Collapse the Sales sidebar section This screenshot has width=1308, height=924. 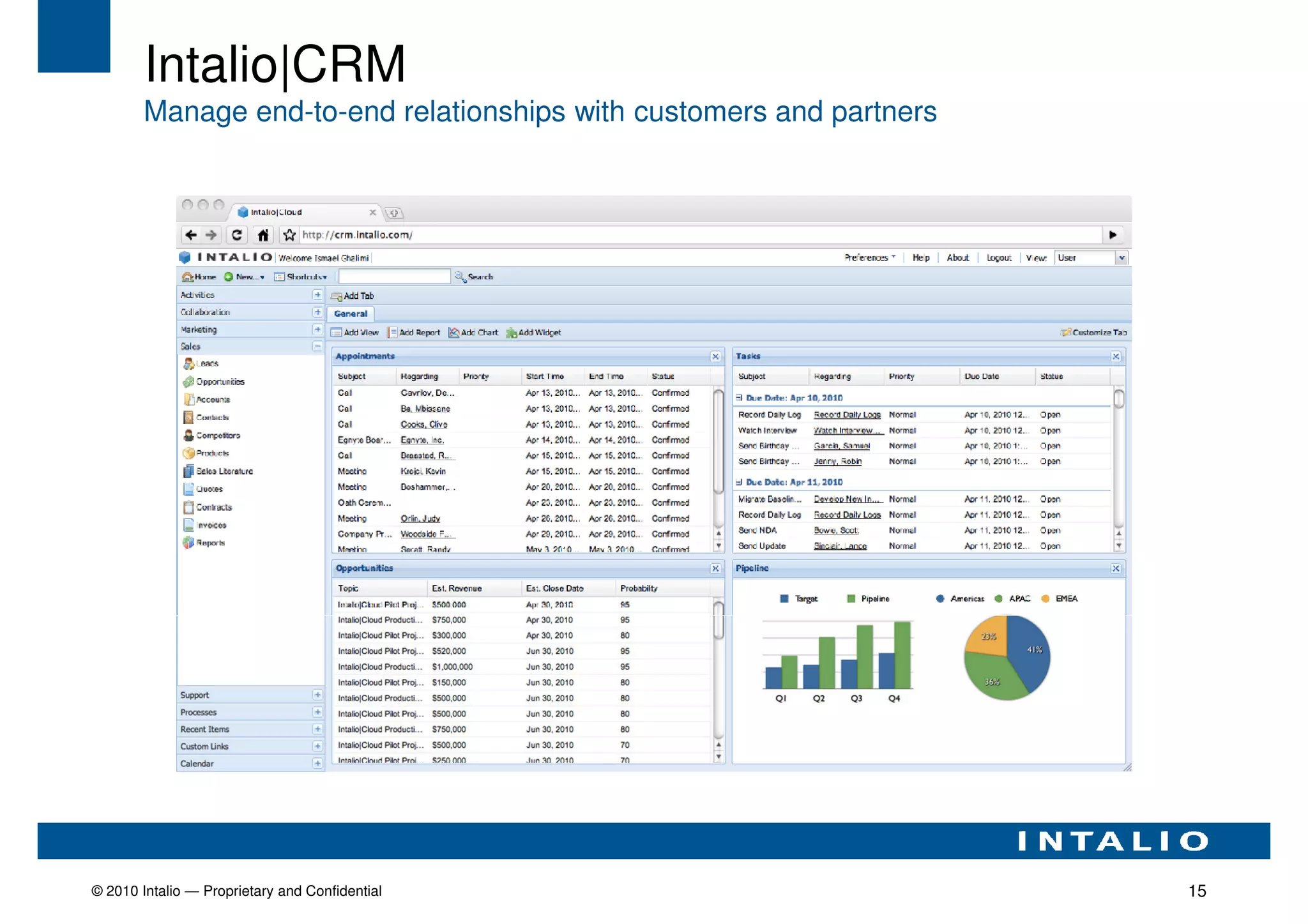(x=317, y=346)
